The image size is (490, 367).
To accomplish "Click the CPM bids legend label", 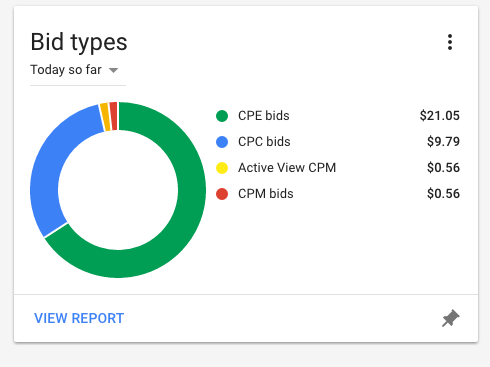I will (x=266, y=194).
